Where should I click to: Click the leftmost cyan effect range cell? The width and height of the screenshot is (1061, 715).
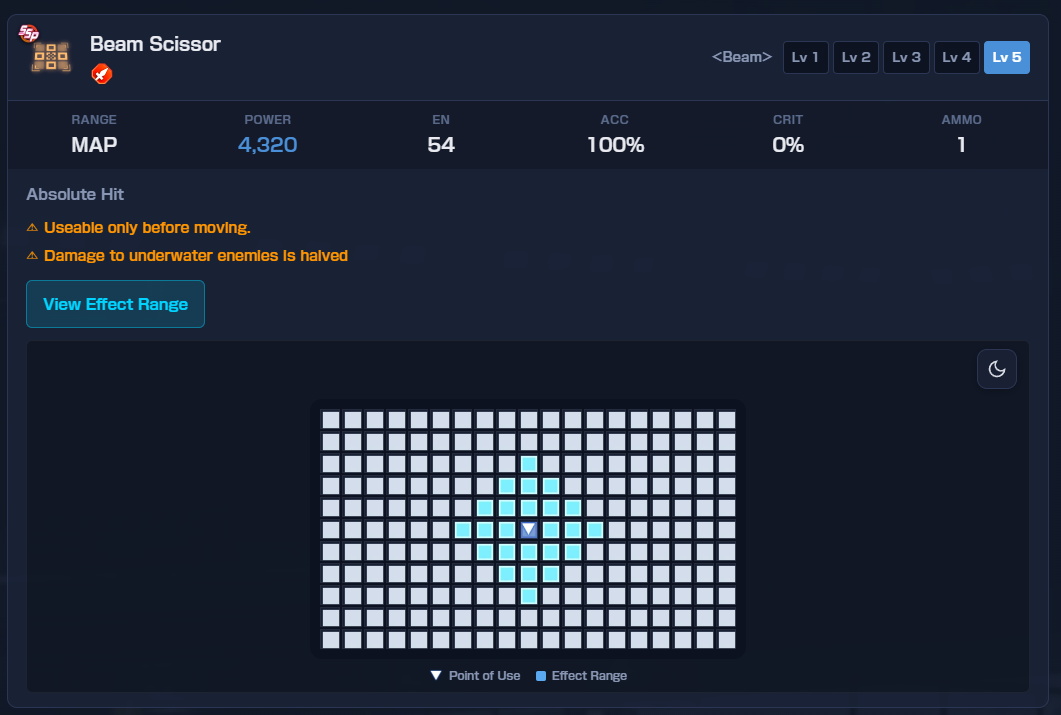click(463, 530)
